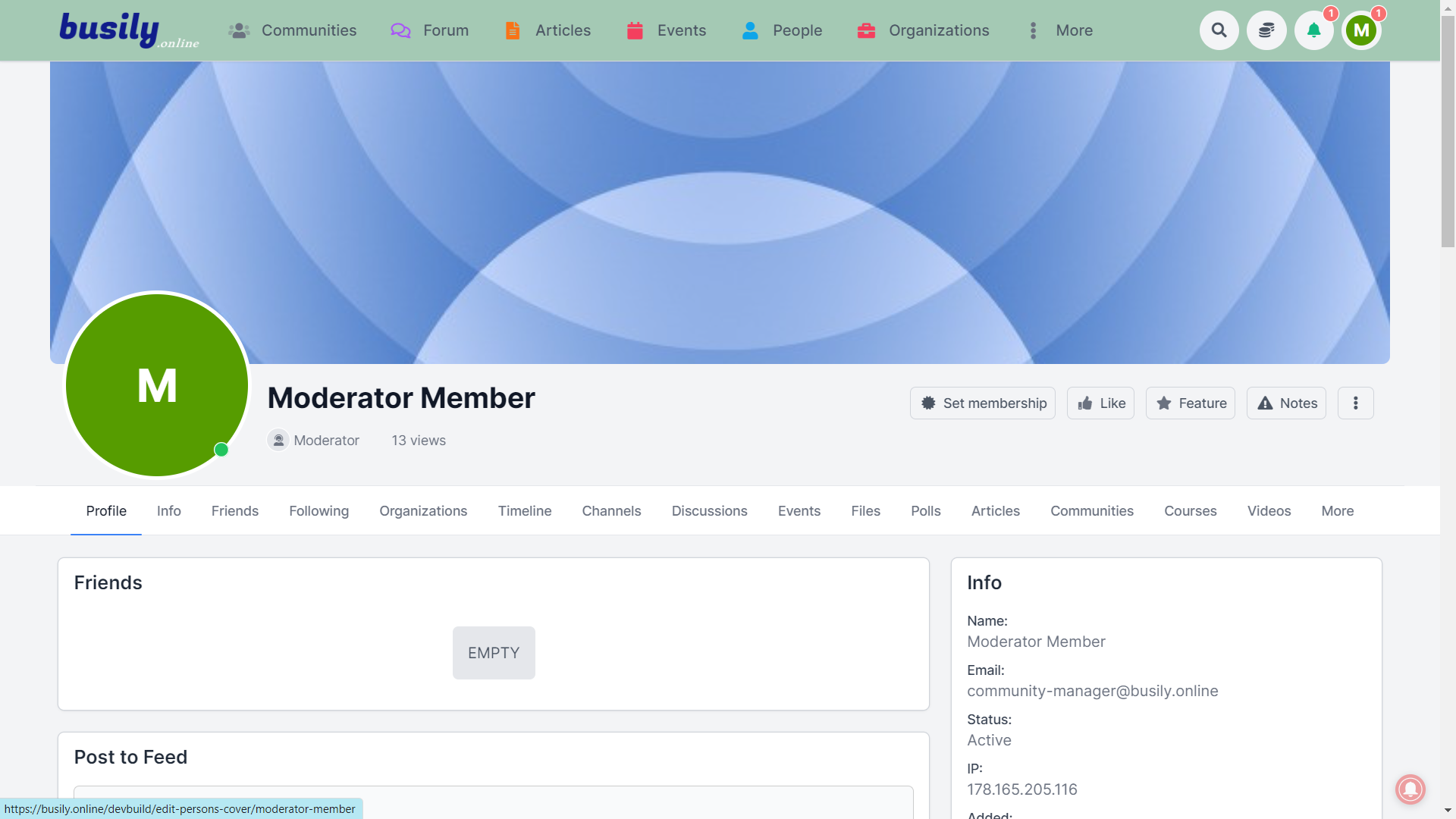This screenshot has width=1456, height=819.
Task: Expand the More tab in profile tabs
Action: coord(1337,511)
